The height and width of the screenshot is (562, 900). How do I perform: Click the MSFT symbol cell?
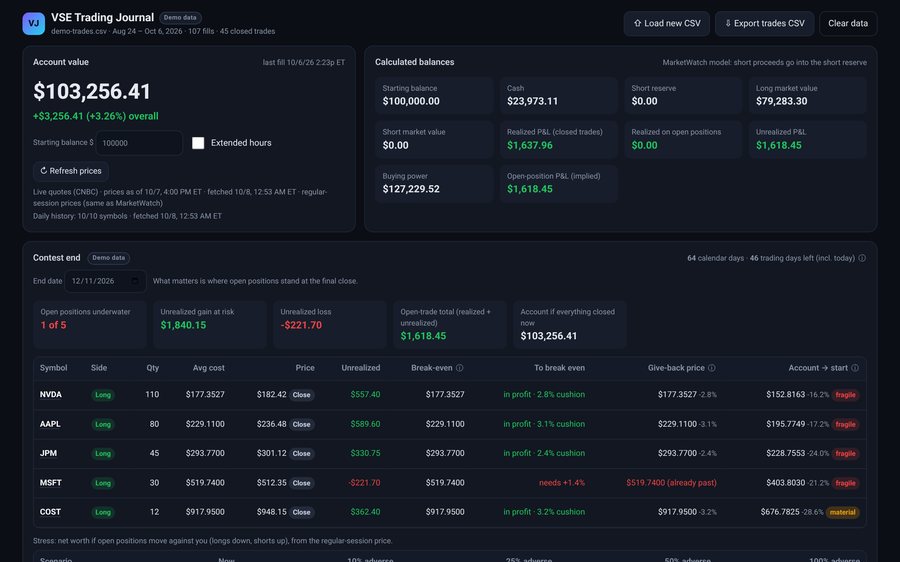pyautogui.click(x=51, y=482)
